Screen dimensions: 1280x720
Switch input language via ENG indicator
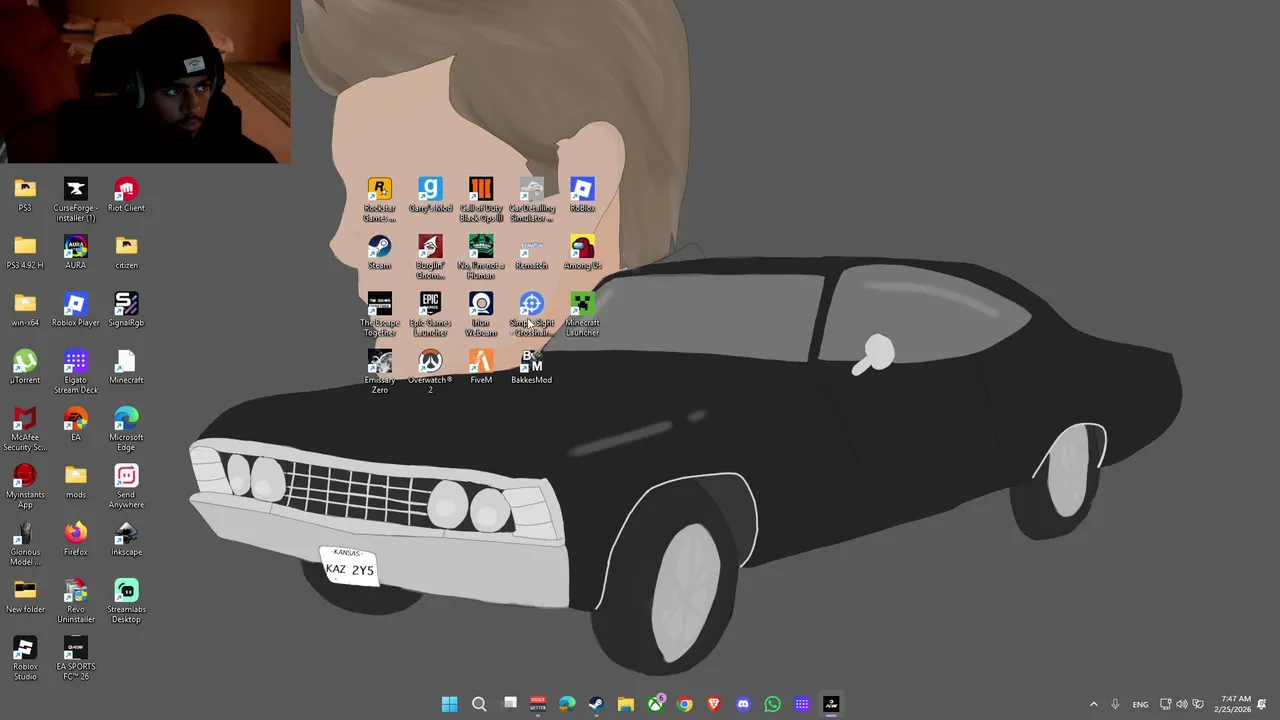[x=1140, y=704]
